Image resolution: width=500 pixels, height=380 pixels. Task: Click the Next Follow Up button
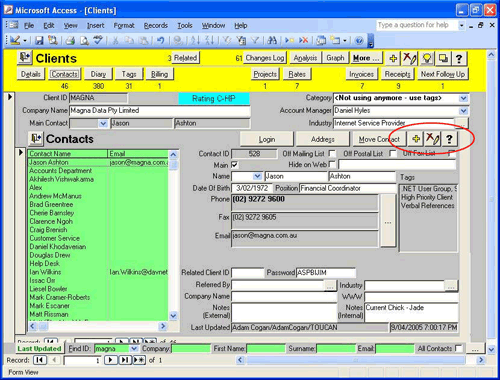coord(443,74)
